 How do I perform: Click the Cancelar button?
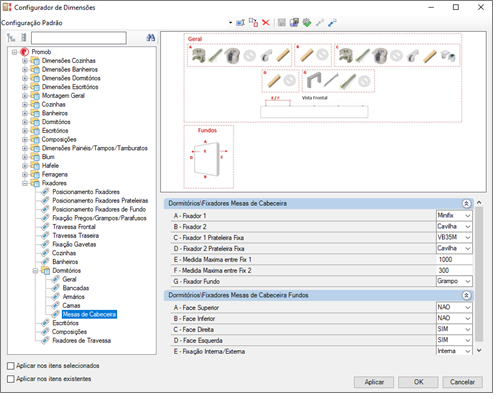point(462,382)
